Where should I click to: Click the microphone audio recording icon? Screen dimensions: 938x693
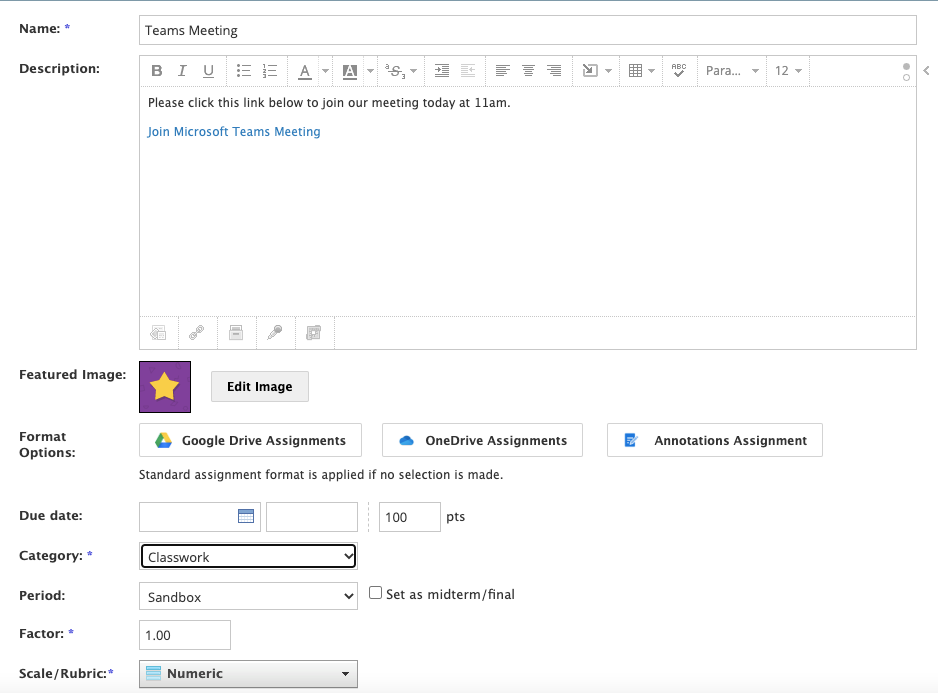coord(275,333)
